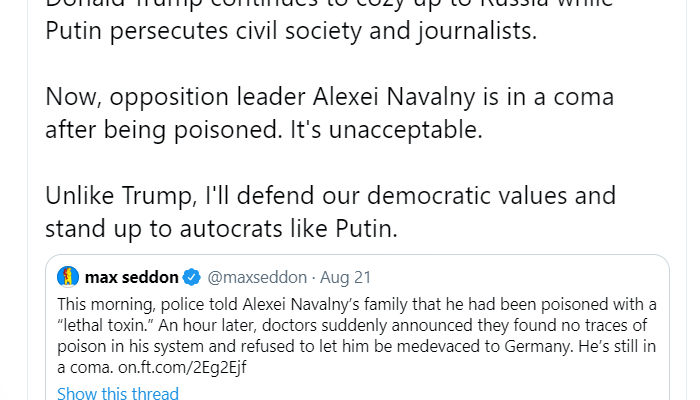Click the line 'Putin persecutes civil society and journalists'
The height and width of the screenshot is (400, 700).
(291, 31)
